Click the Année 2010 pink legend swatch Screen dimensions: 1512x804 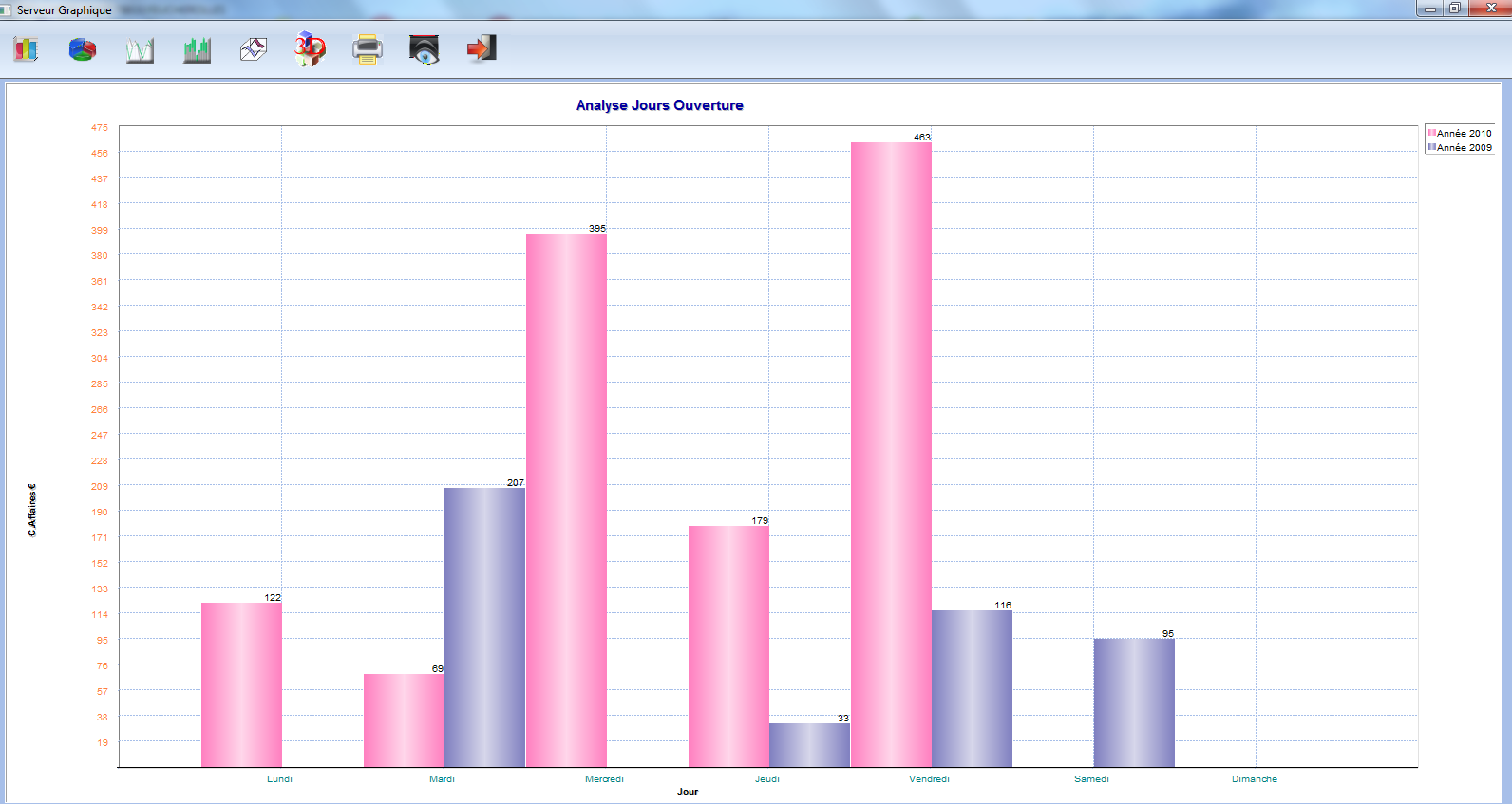(1431, 134)
